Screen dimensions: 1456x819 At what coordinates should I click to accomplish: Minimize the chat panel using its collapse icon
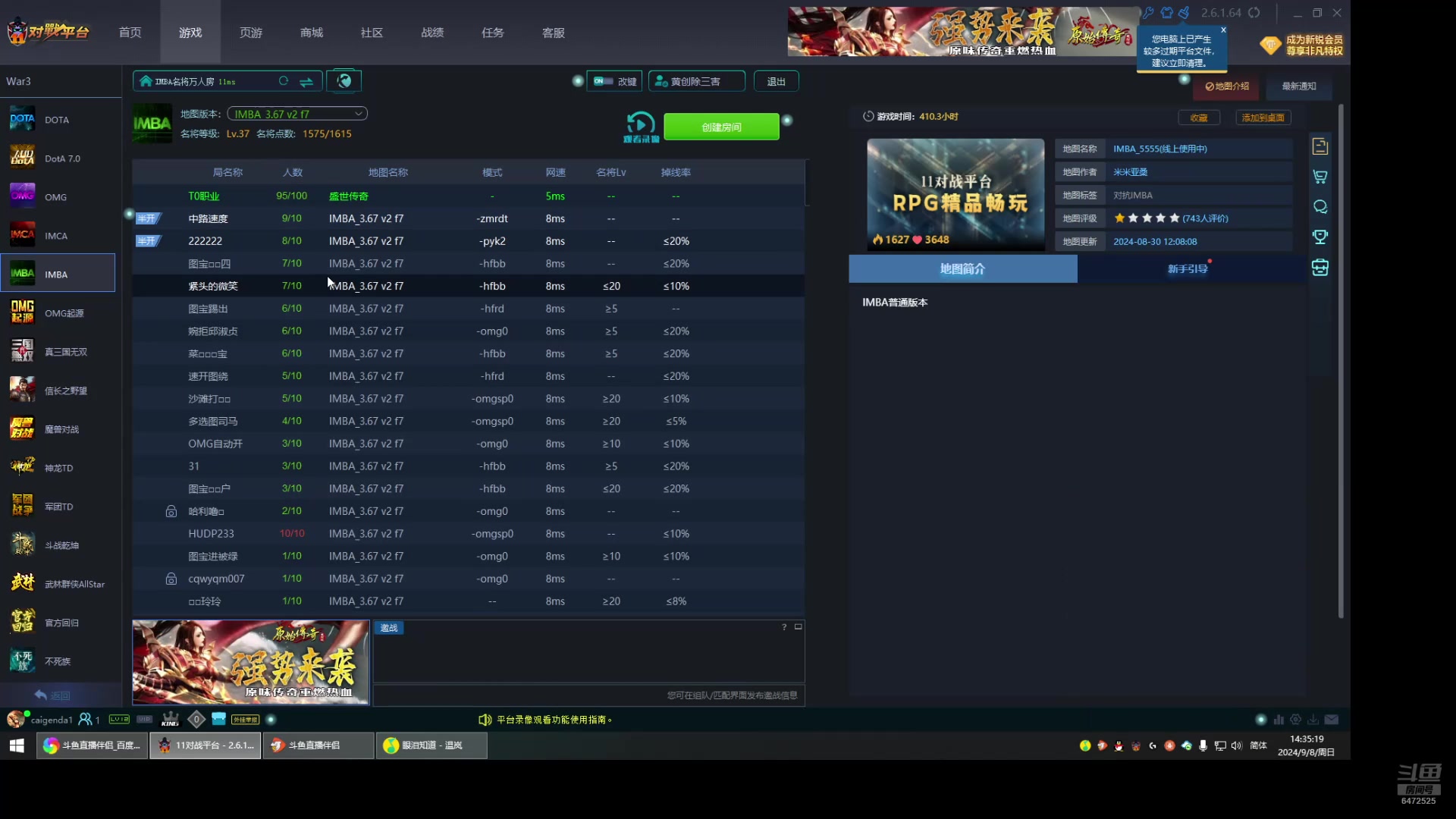pyautogui.click(x=798, y=627)
